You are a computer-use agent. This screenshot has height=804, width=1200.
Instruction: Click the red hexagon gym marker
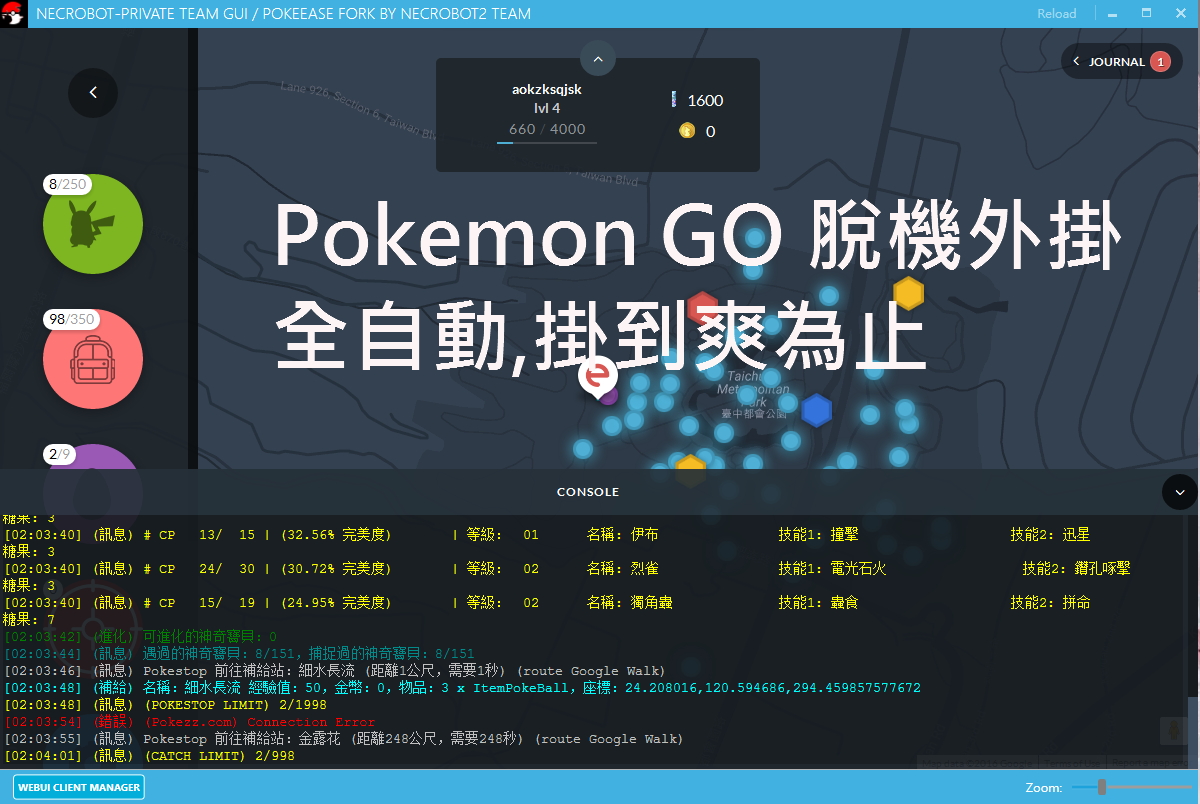tap(703, 309)
